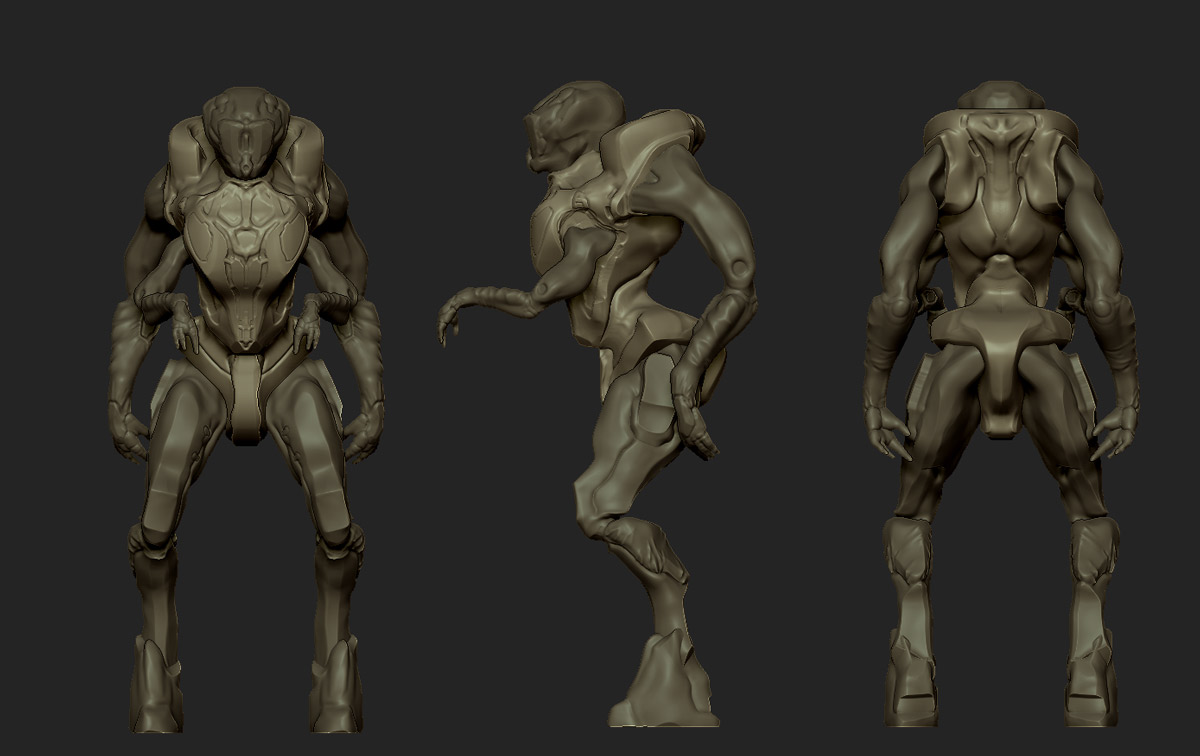The height and width of the screenshot is (756, 1200).
Task: Select the side profile creature model
Action: (596, 403)
